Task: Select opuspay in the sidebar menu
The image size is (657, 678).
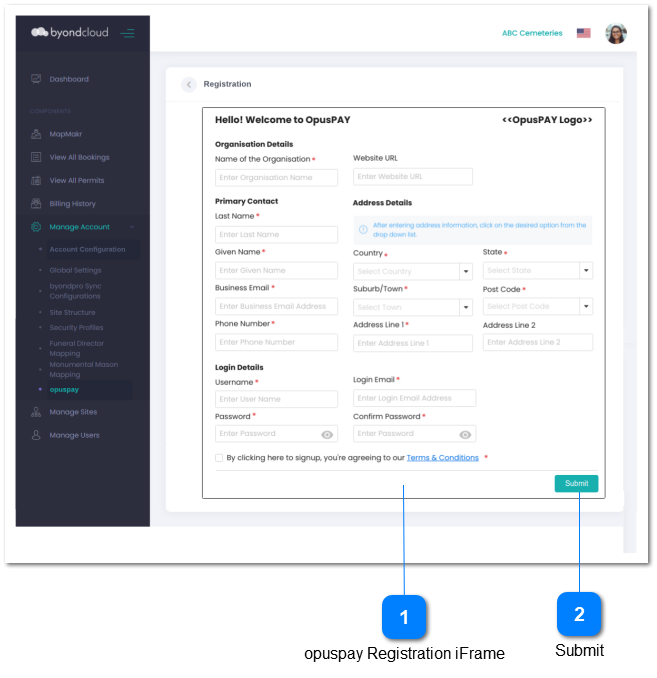Action: 63,389
